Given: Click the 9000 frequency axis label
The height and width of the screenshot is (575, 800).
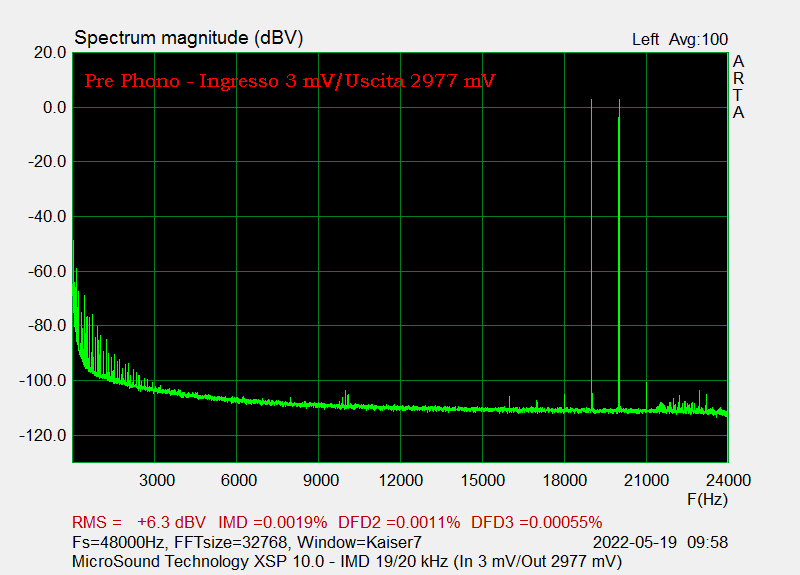Looking at the screenshot, I should (x=321, y=481).
